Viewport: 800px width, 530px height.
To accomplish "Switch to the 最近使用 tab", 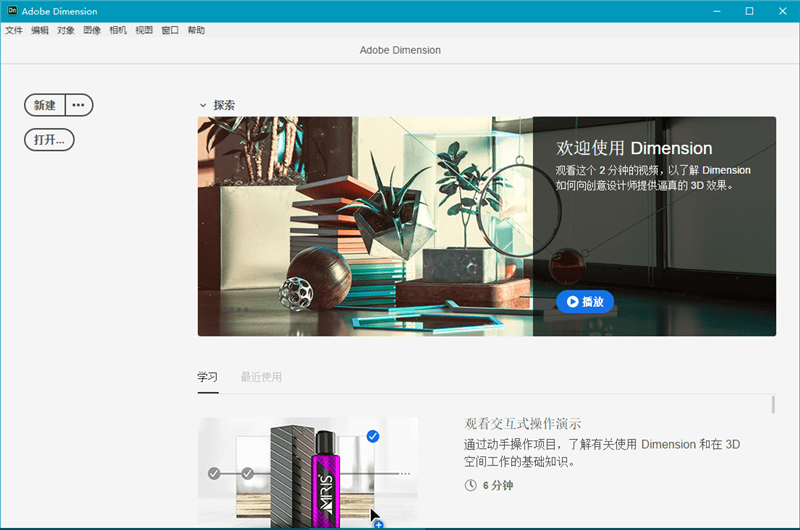I will pyautogui.click(x=261, y=377).
